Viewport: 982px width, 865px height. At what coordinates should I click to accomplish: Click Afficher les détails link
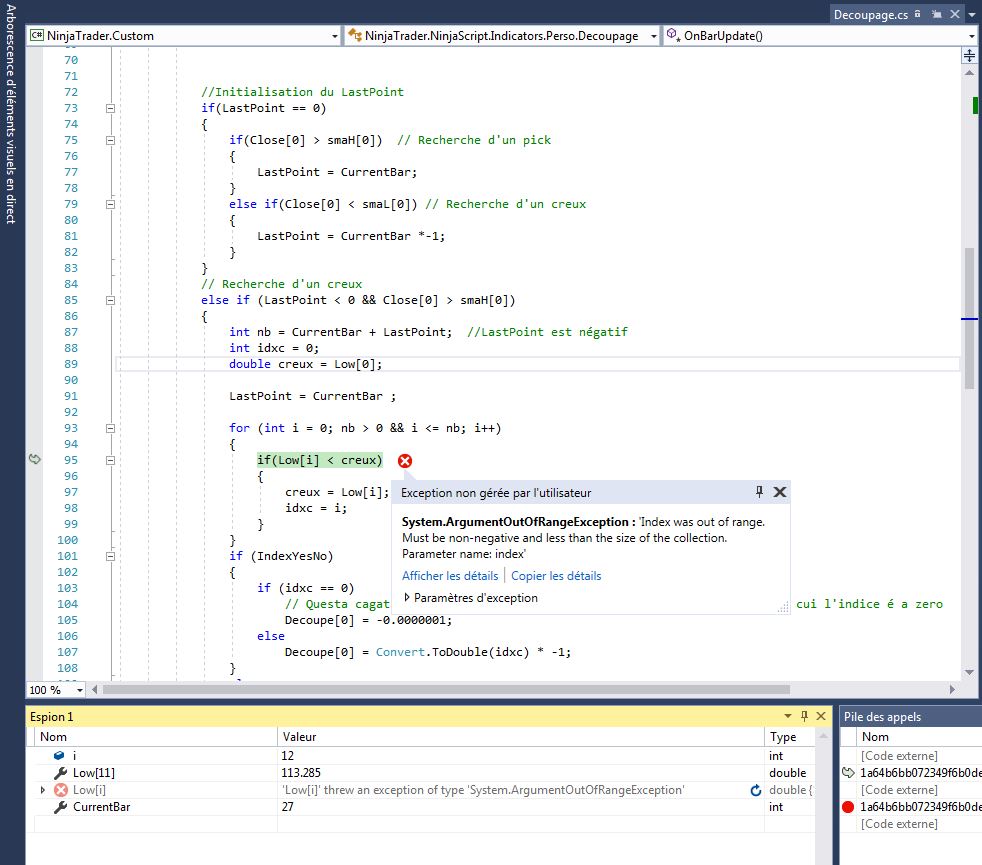pyautogui.click(x=450, y=576)
